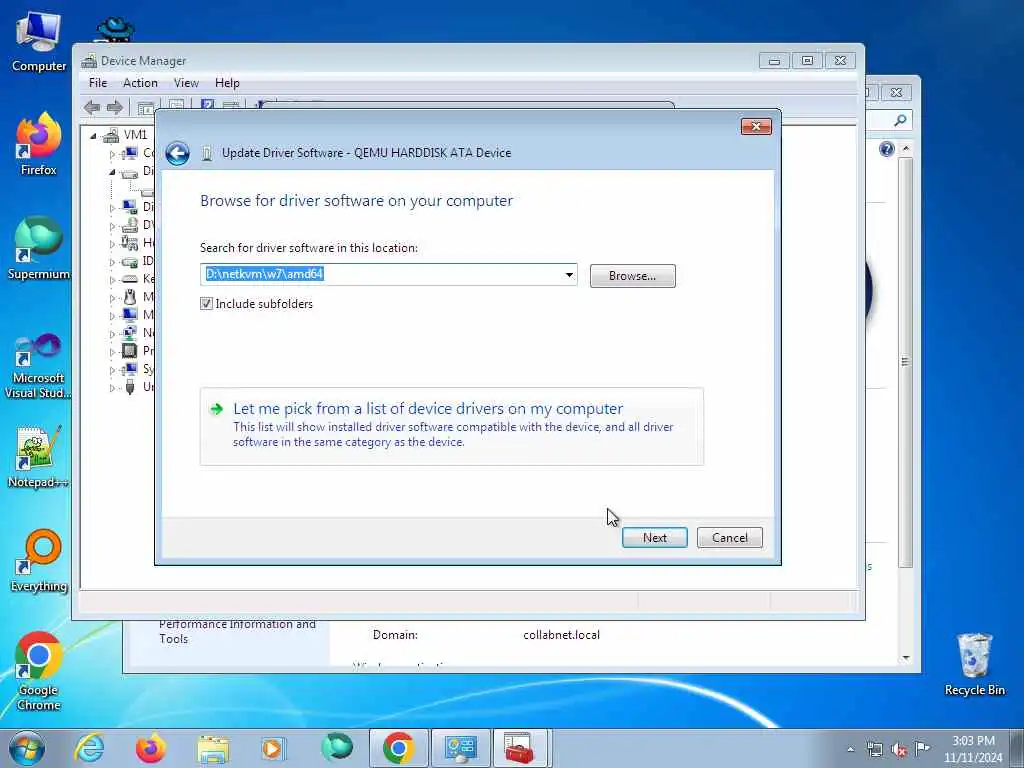Expand the System devices node
Screen dimensions: 1024x768
pos(112,370)
